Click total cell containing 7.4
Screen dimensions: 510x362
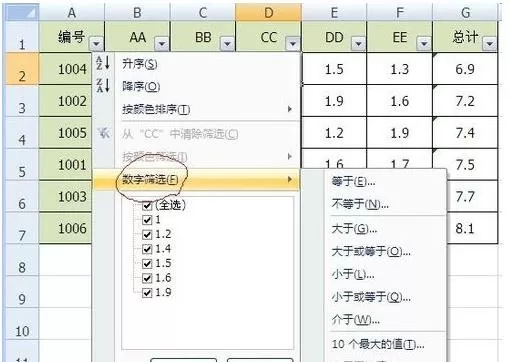465,133
